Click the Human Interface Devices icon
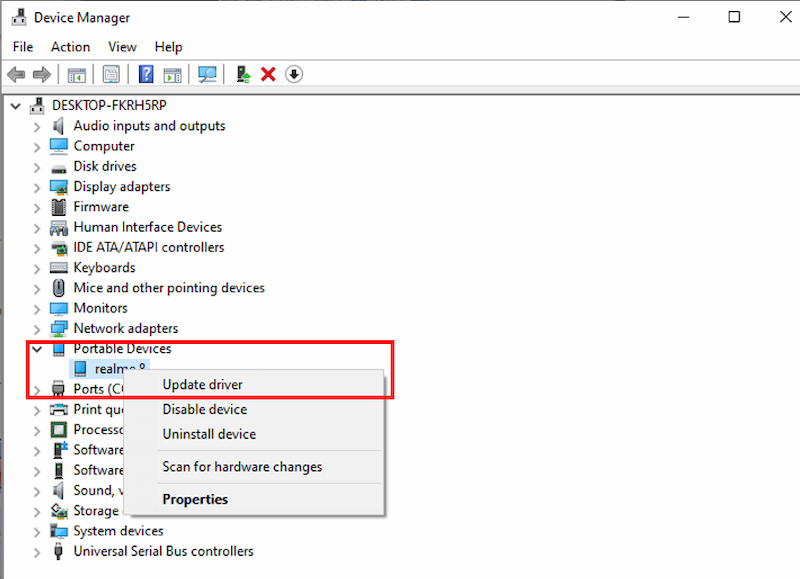The width and height of the screenshot is (800, 579). [59, 228]
